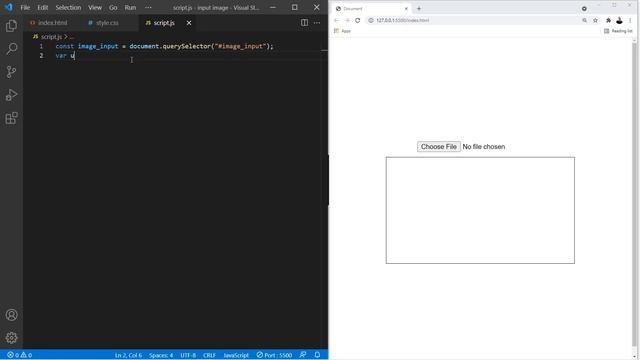640x360 pixels.
Task: Click the feedback icon in status bar
Action: (x=303, y=355)
